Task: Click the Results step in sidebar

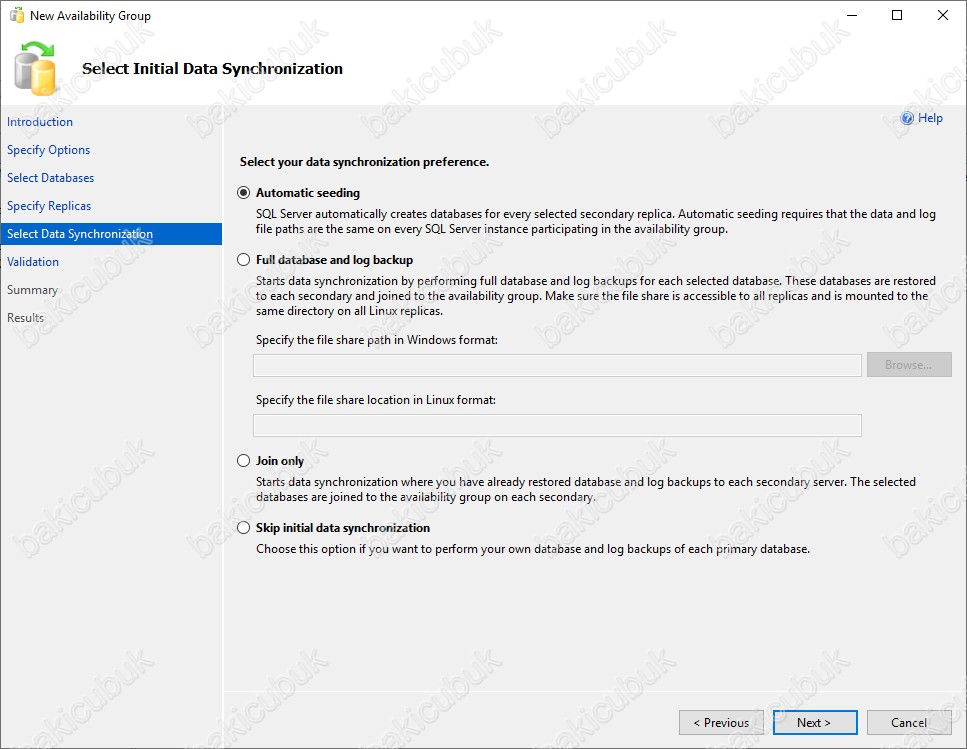Action: pos(25,318)
